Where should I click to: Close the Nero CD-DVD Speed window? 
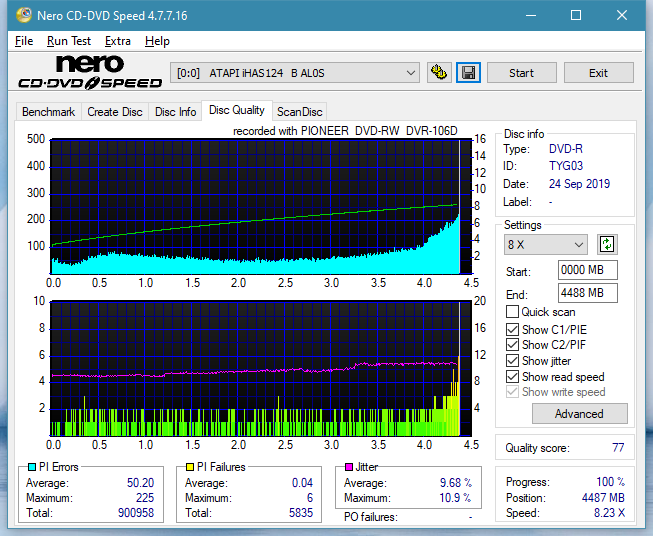[622, 15]
